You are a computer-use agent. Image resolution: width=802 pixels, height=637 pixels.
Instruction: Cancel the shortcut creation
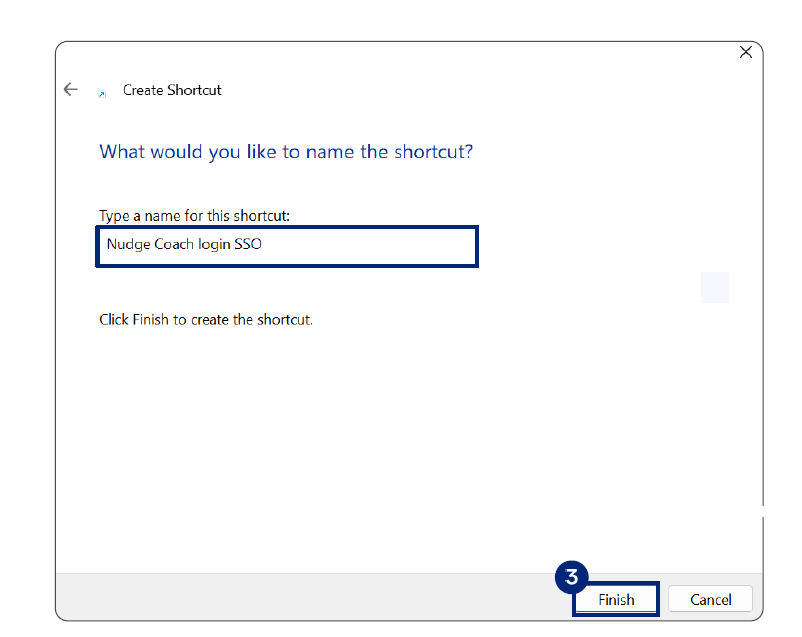[x=710, y=599]
